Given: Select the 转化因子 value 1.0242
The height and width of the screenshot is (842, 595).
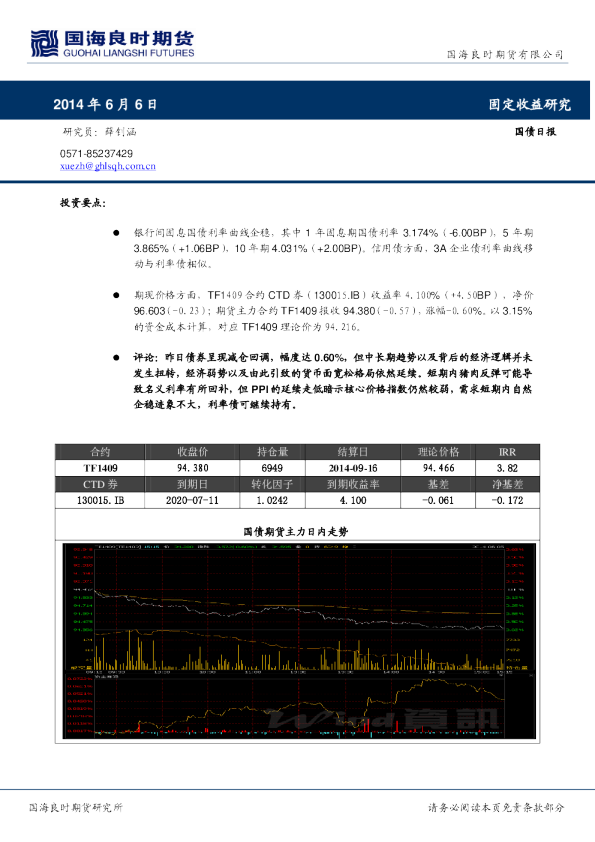Looking at the screenshot, I should pyautogui.click(x=272, y=500).
